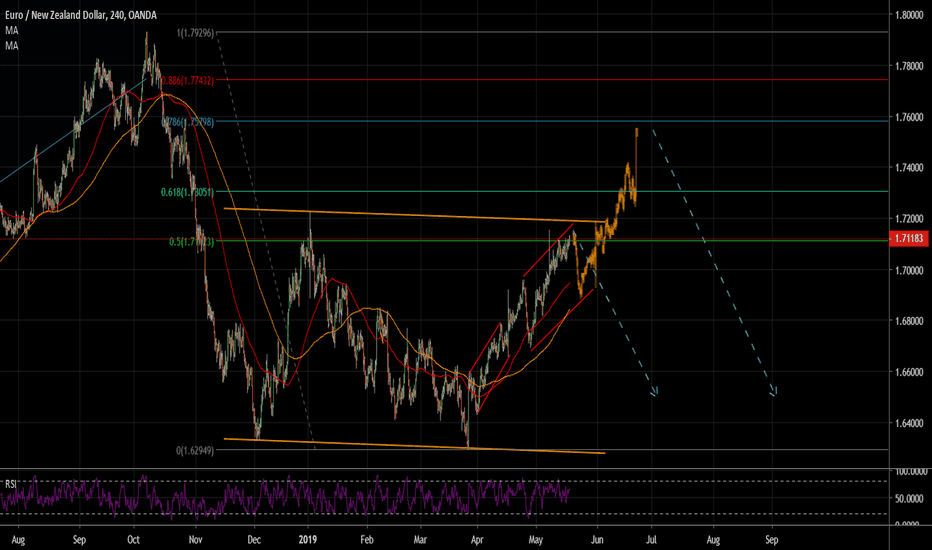The image size is (932, 550).
Task: Click the 0.886(1.77432) Fibonacci label
Action: pos(187,80)
